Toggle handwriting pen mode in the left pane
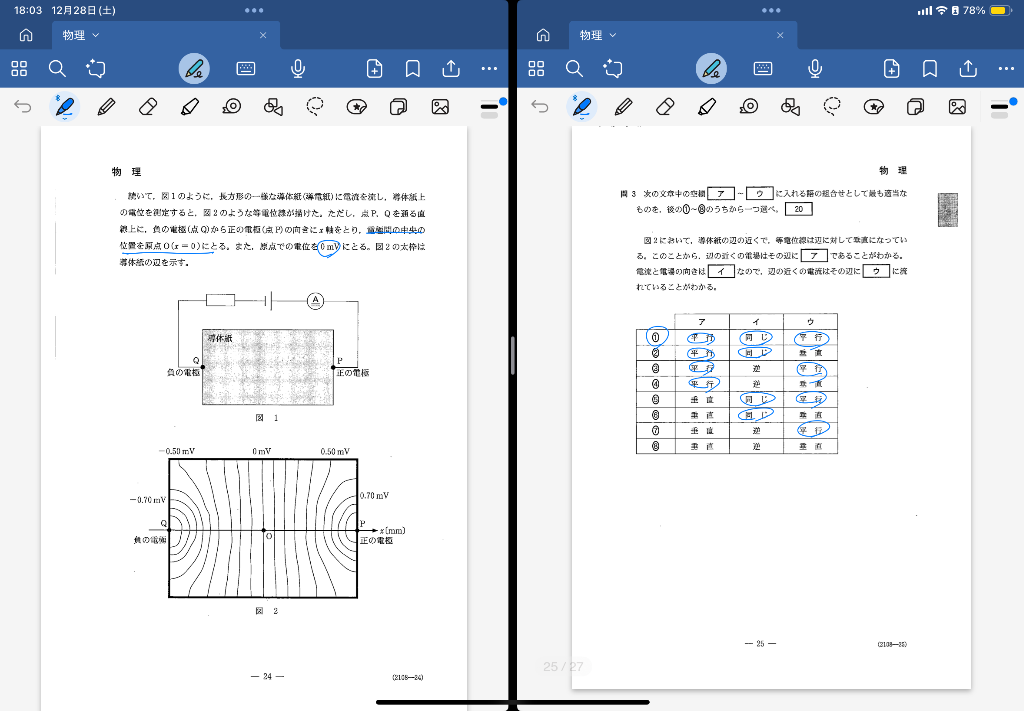The width and height of the screenshot is (1024, 711). tap(195, 68)
